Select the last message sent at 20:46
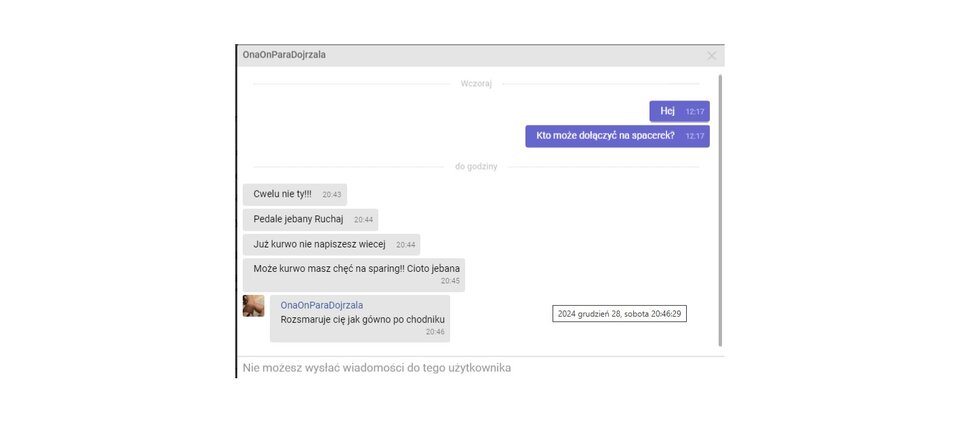960x423 pixels. tap(362, 320)
